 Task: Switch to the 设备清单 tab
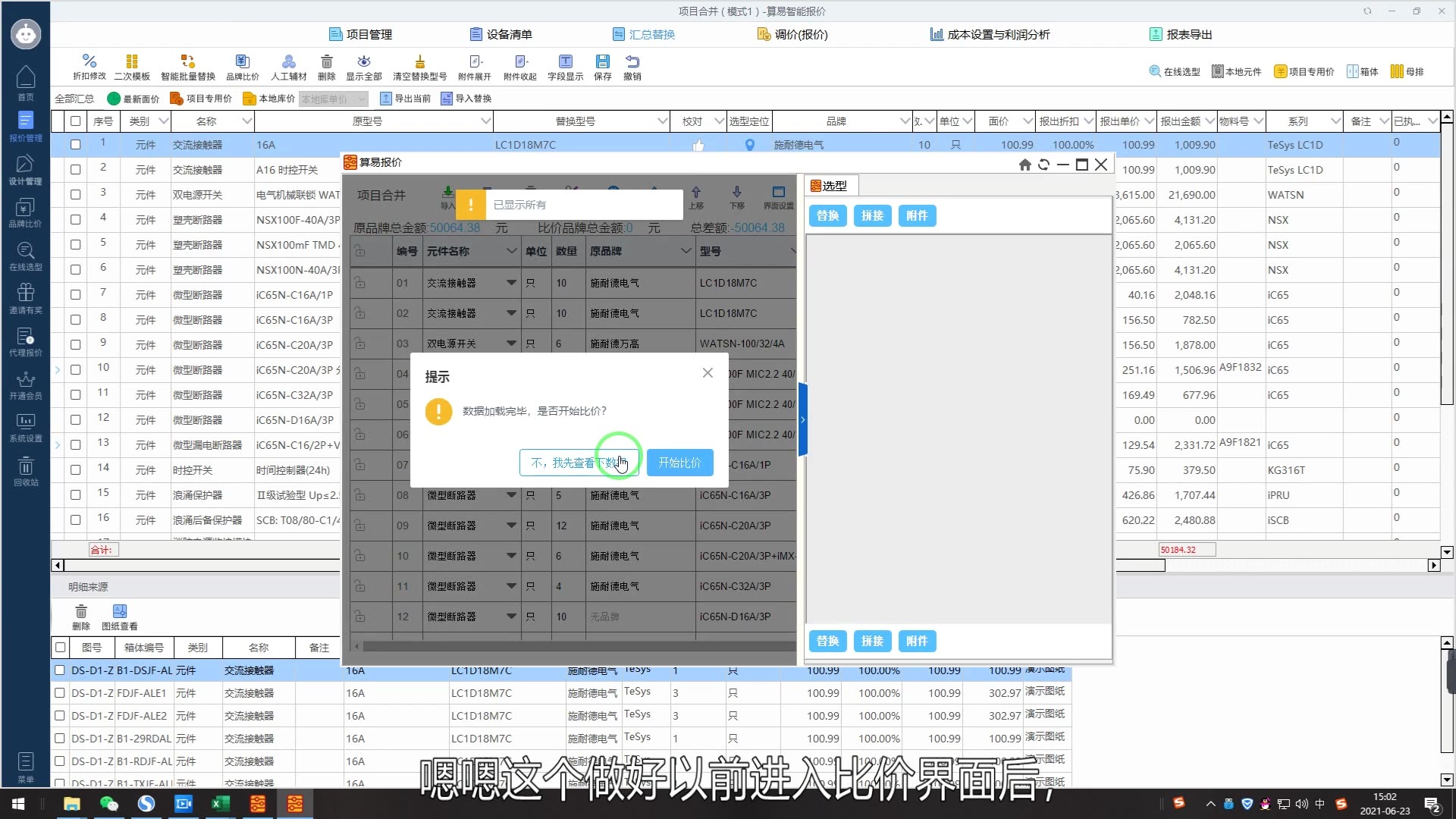pos(501,34)
